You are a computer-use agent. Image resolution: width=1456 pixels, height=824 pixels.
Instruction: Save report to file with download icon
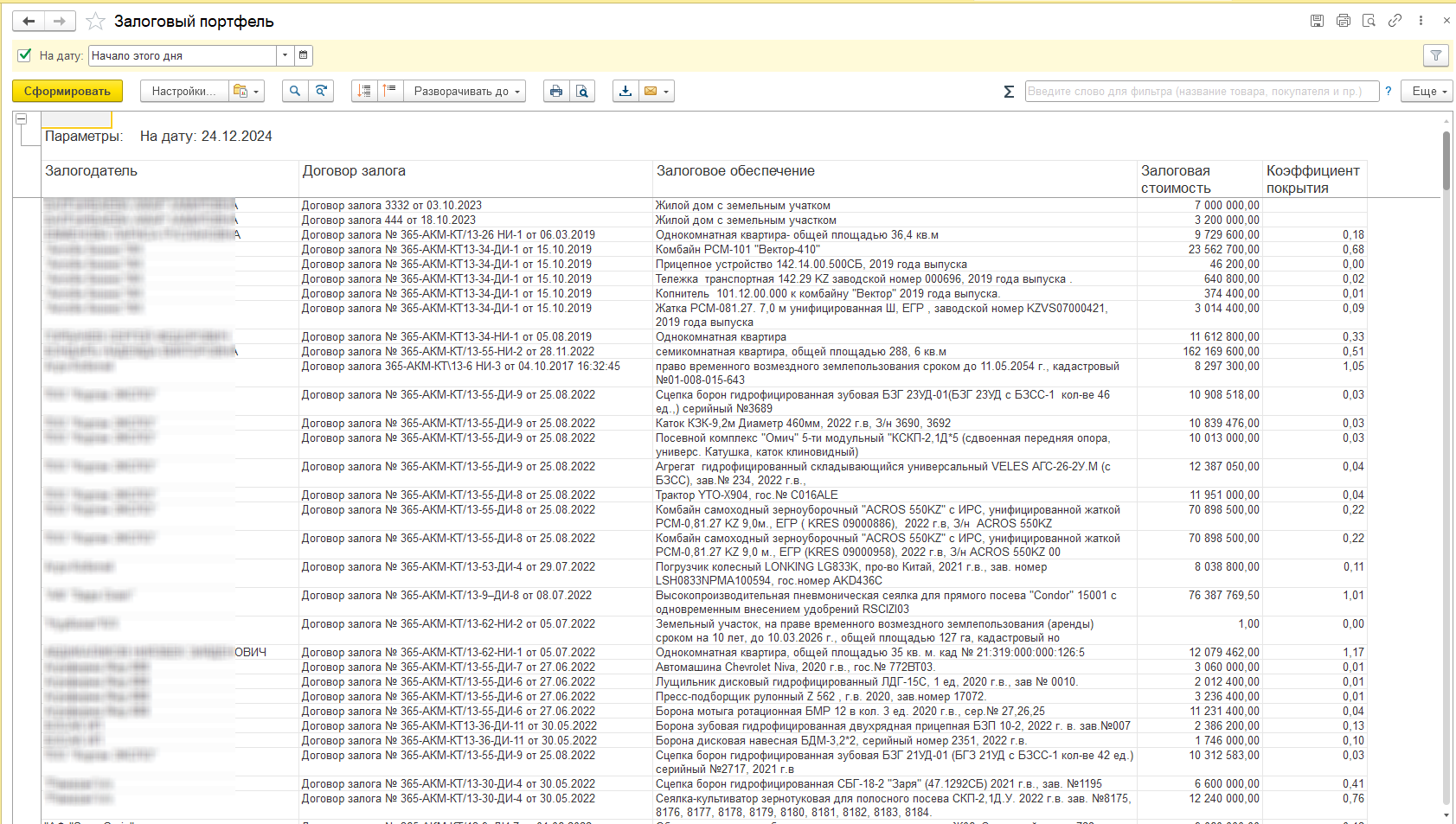click(625, 91)
